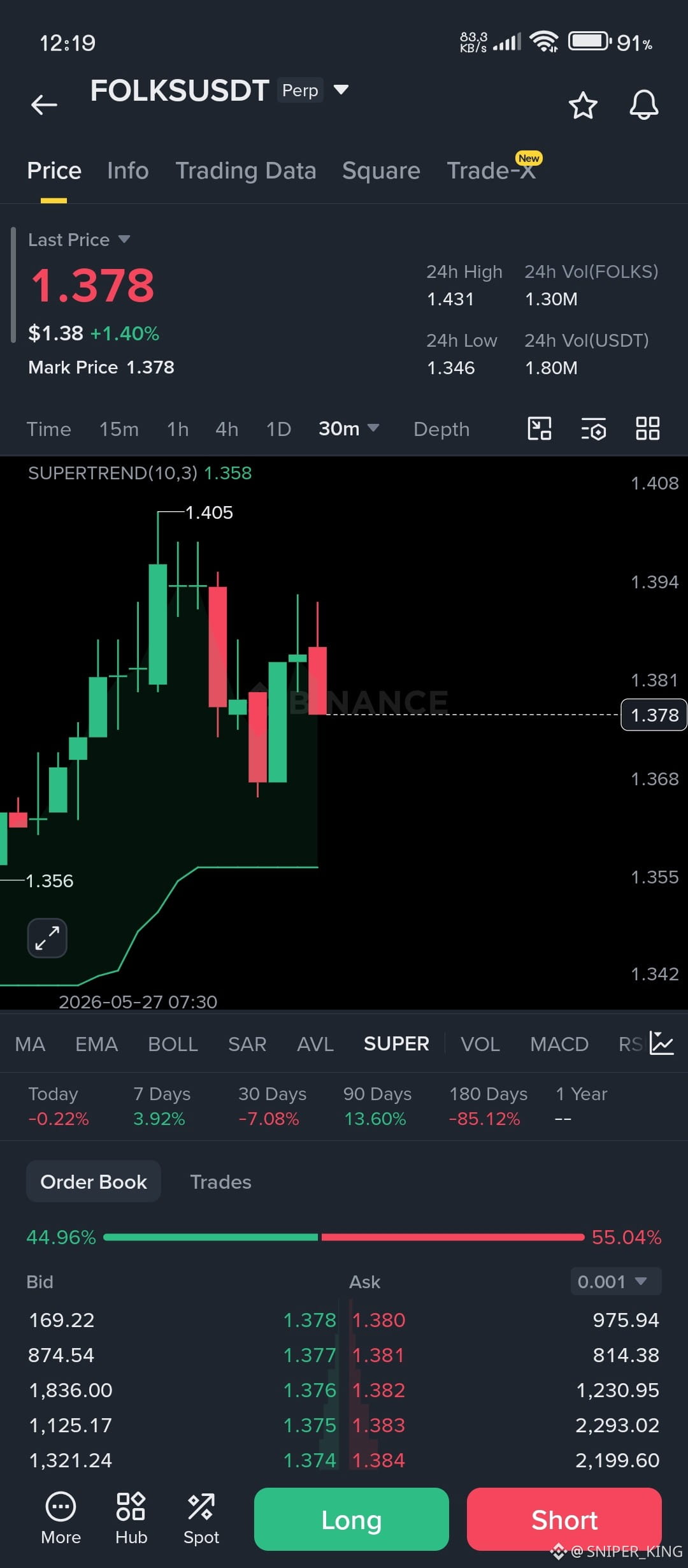Toggle the VOL indicator
The height and width of the screenshot is (1568, 688).
click(x=480, y=1044)
